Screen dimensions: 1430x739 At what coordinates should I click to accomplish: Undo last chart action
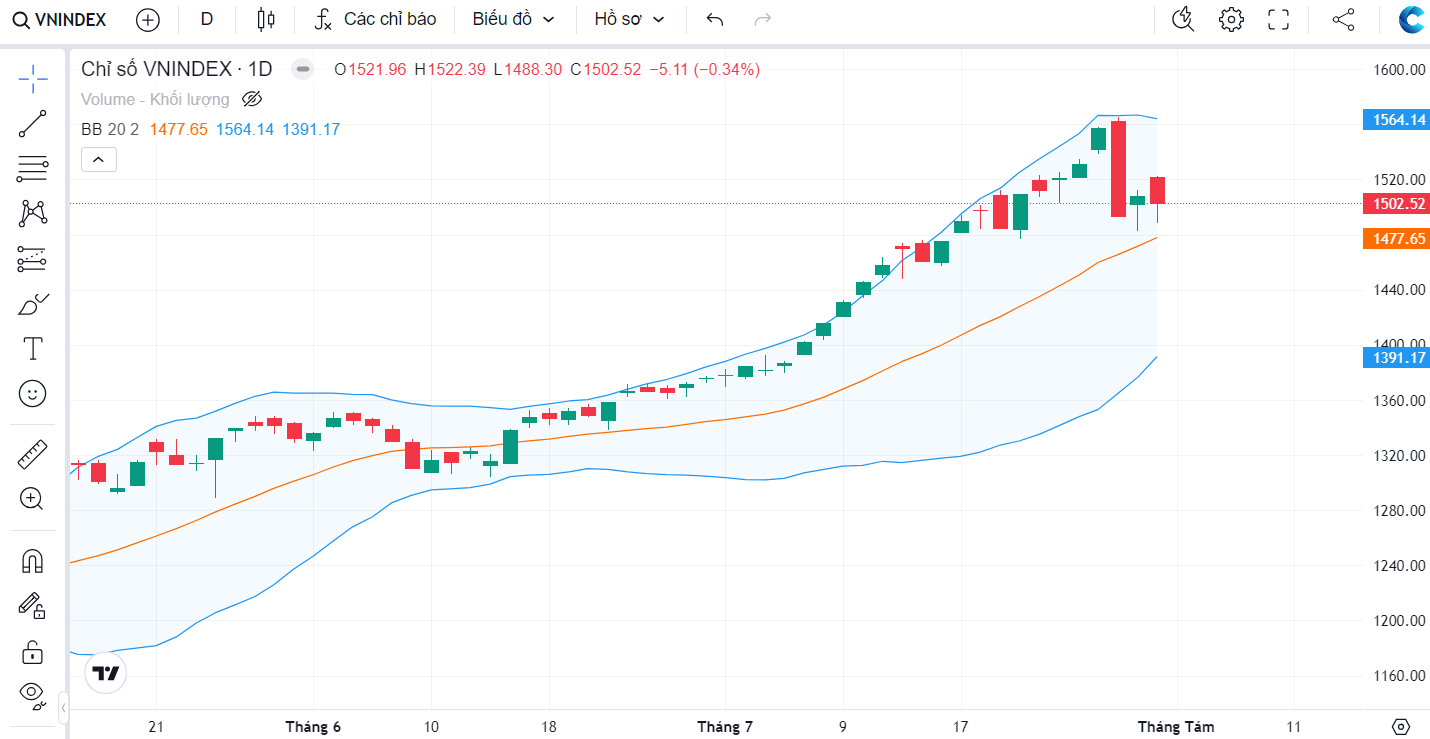pos(714,19)
